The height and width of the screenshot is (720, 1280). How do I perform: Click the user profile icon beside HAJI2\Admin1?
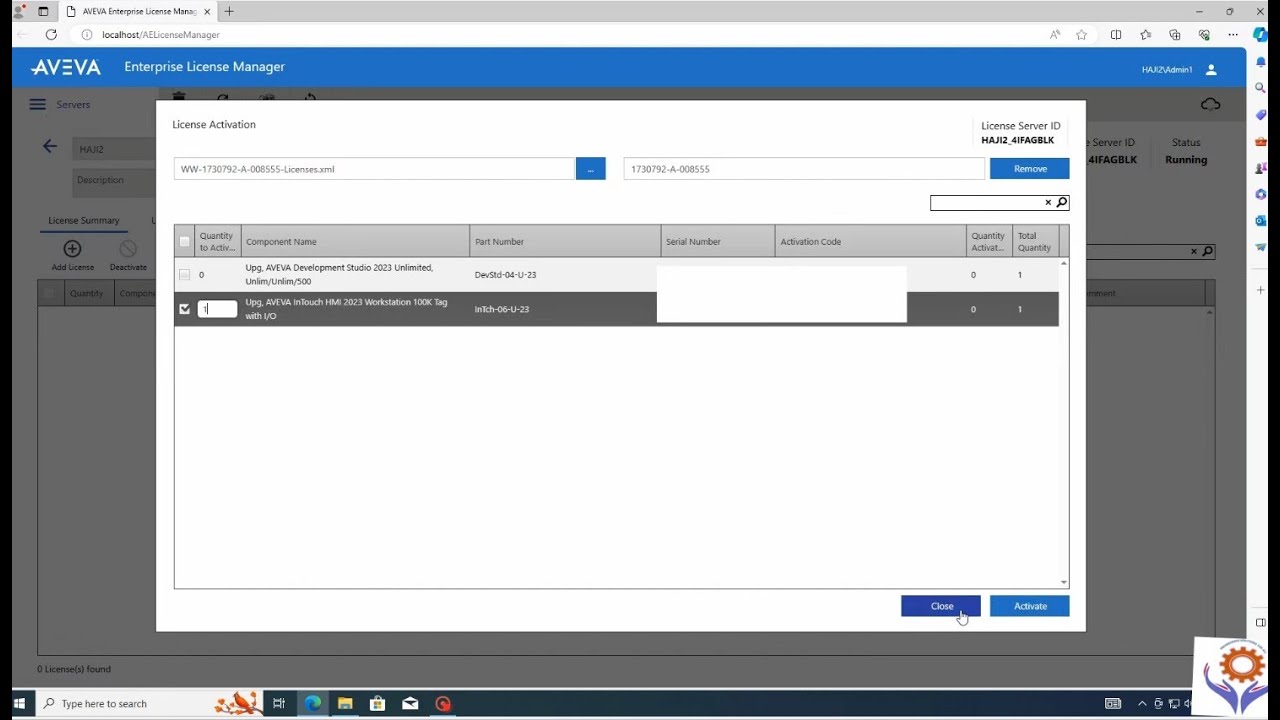pyautogui.click(x=1211, y=70)
